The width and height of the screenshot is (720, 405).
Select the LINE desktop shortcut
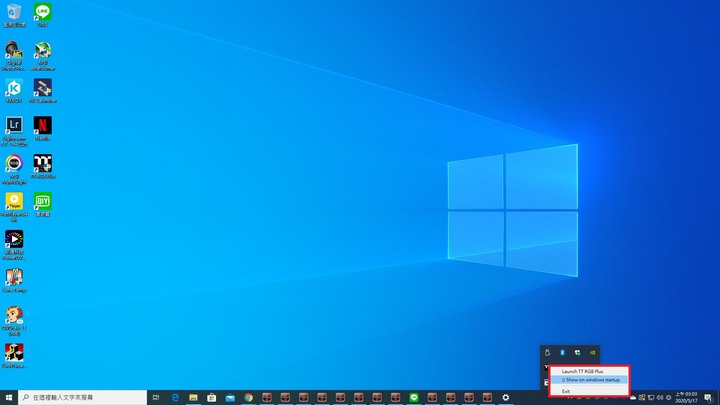pos(43,15)
